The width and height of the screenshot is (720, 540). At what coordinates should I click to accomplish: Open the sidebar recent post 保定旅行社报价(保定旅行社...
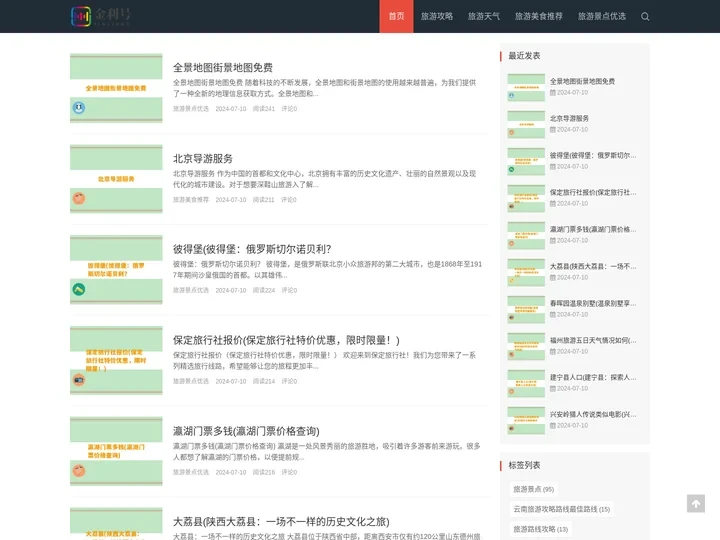593,192
